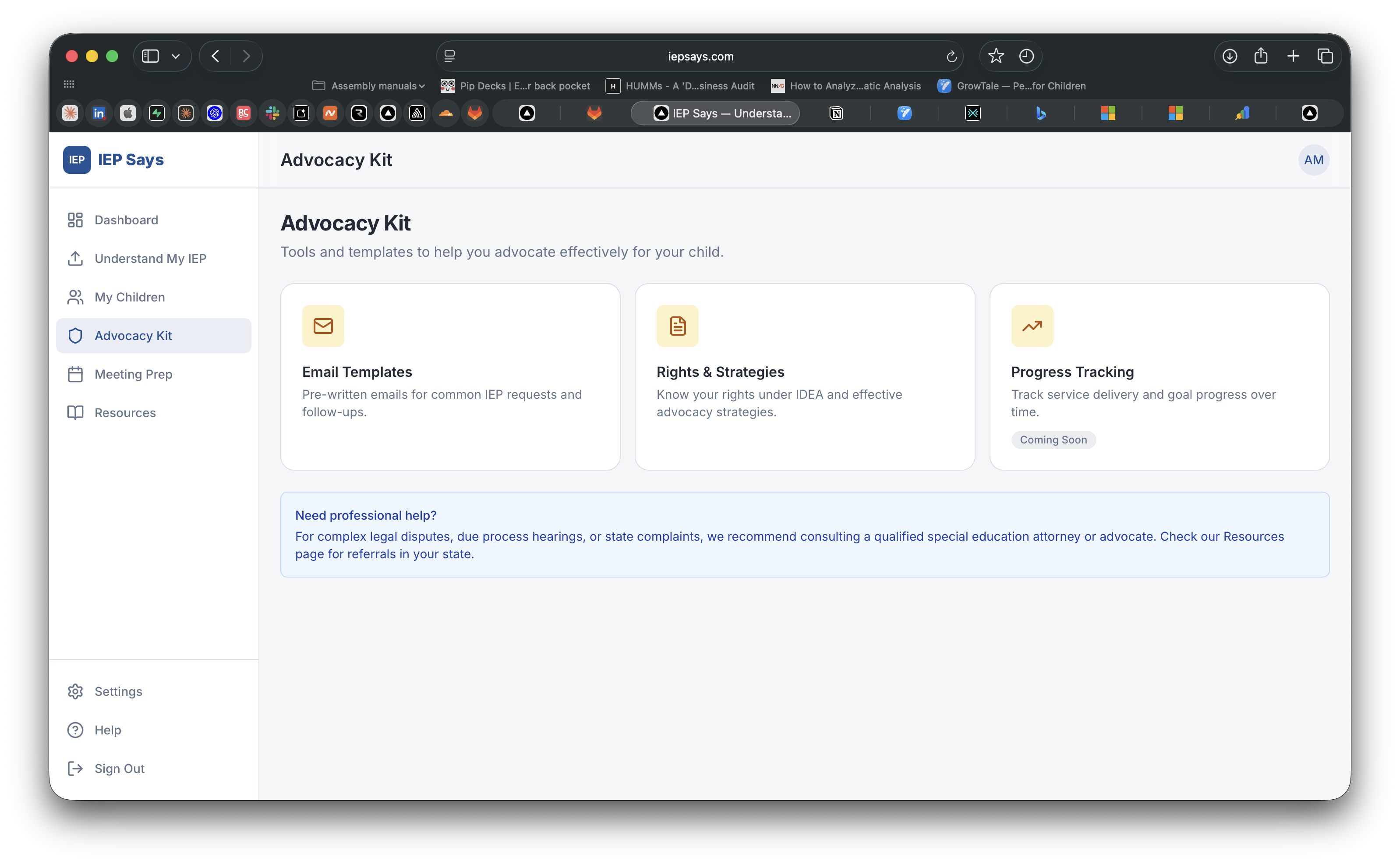
Task: Click the Rights & Strategies document icon
Action: (x=677, y=326)
